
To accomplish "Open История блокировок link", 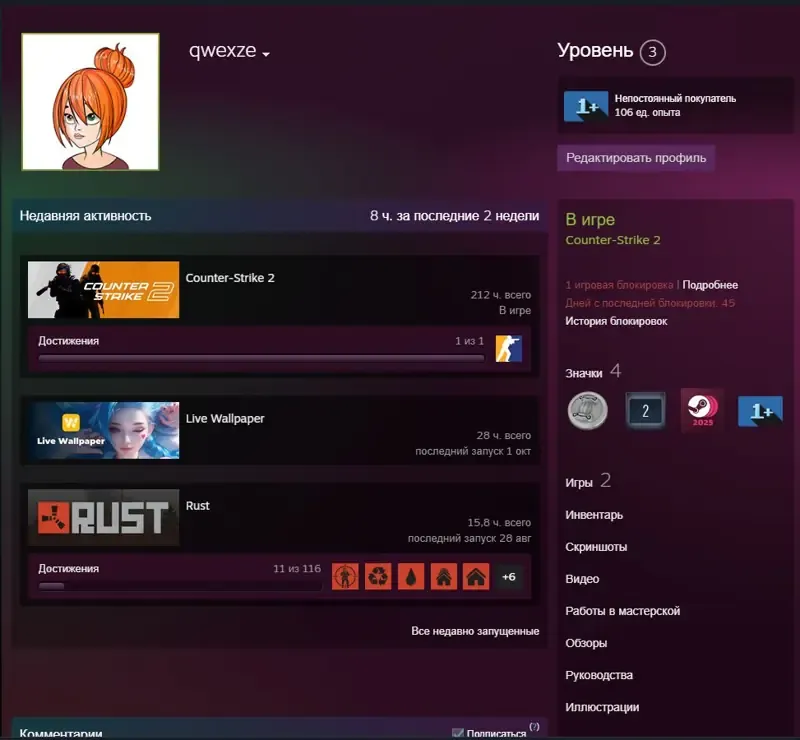I will [616, 321].
